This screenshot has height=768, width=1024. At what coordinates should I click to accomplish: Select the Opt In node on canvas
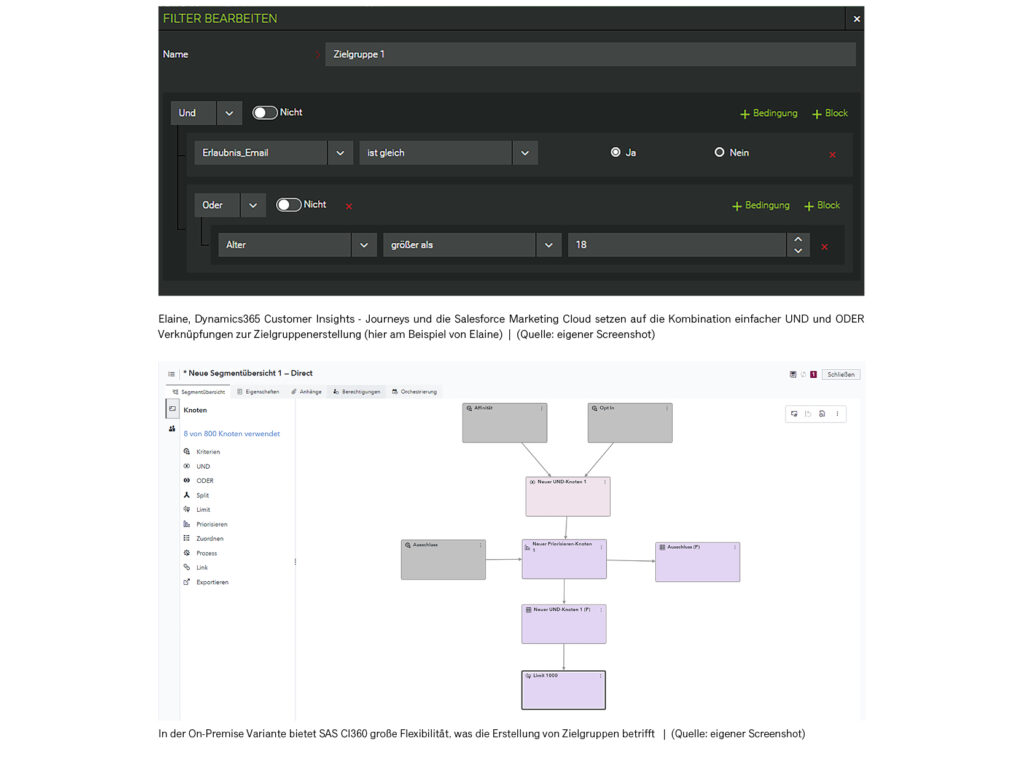tap(630, 423)
